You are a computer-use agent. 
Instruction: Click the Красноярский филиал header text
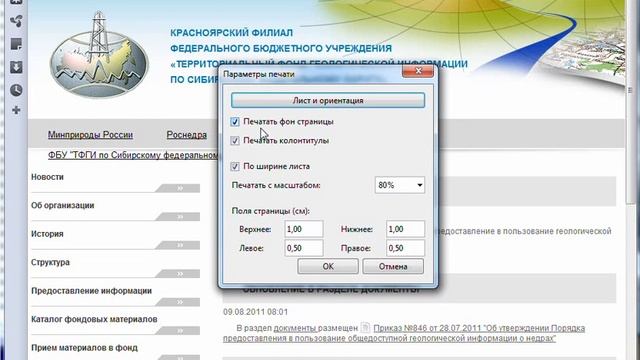tap(231, 33)
